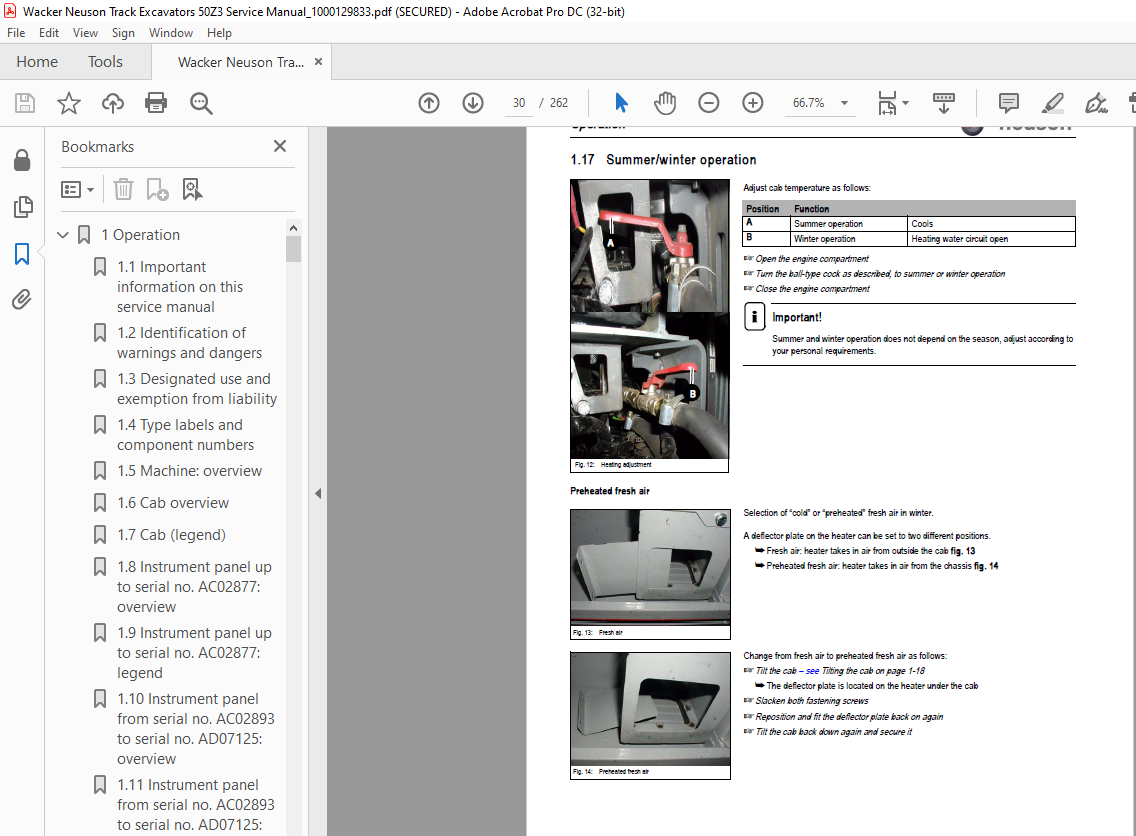Open bookmark 1.4 Type labels

pyautogui.click(x=185, y=435)
